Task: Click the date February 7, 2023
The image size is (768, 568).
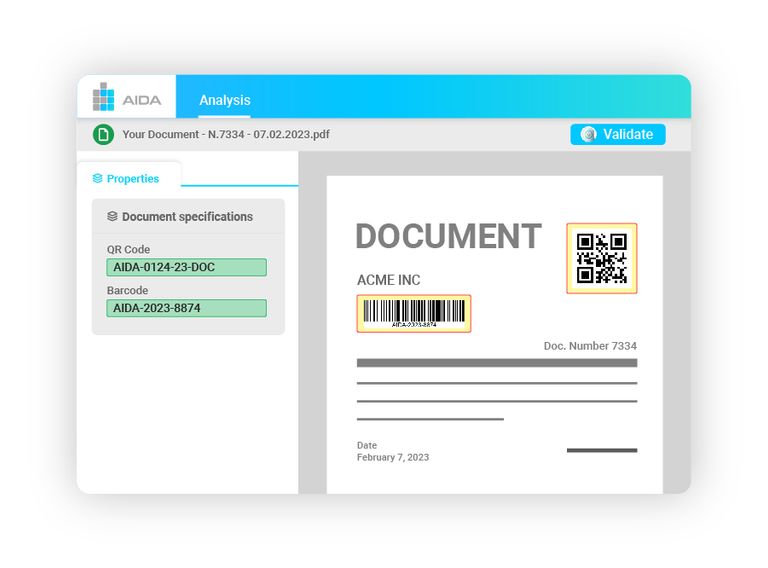Action: pos(393,457)
